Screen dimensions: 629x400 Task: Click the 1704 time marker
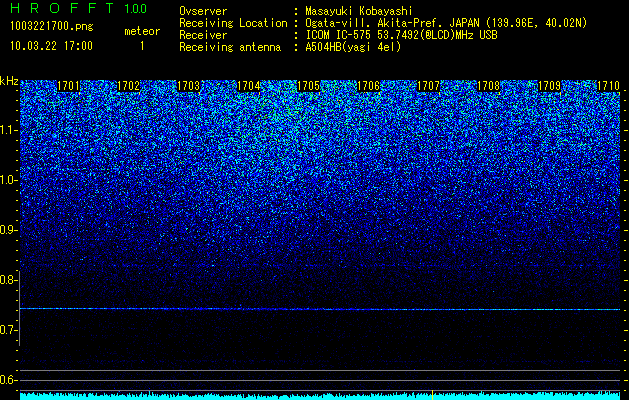pyautogui.click(x=249, y=86)
